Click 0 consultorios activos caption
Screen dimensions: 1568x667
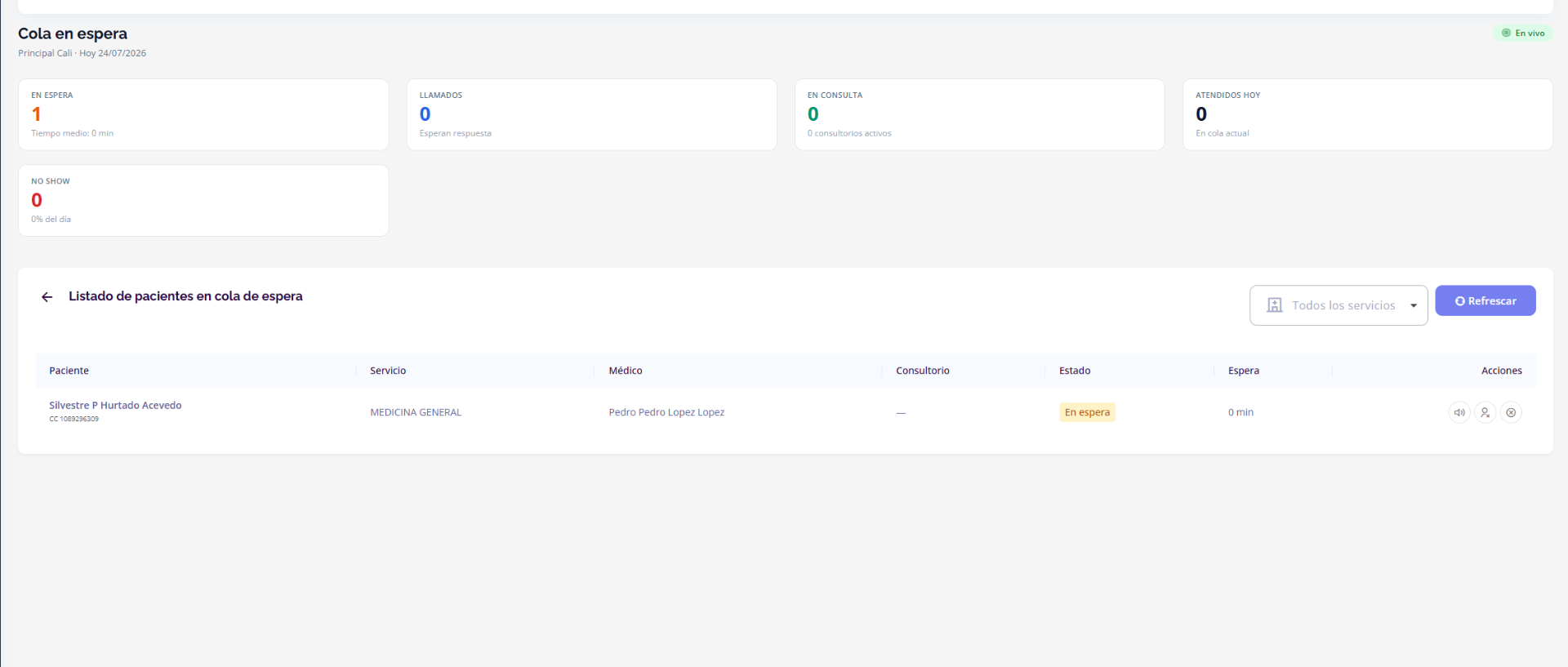tap(849, 133)
